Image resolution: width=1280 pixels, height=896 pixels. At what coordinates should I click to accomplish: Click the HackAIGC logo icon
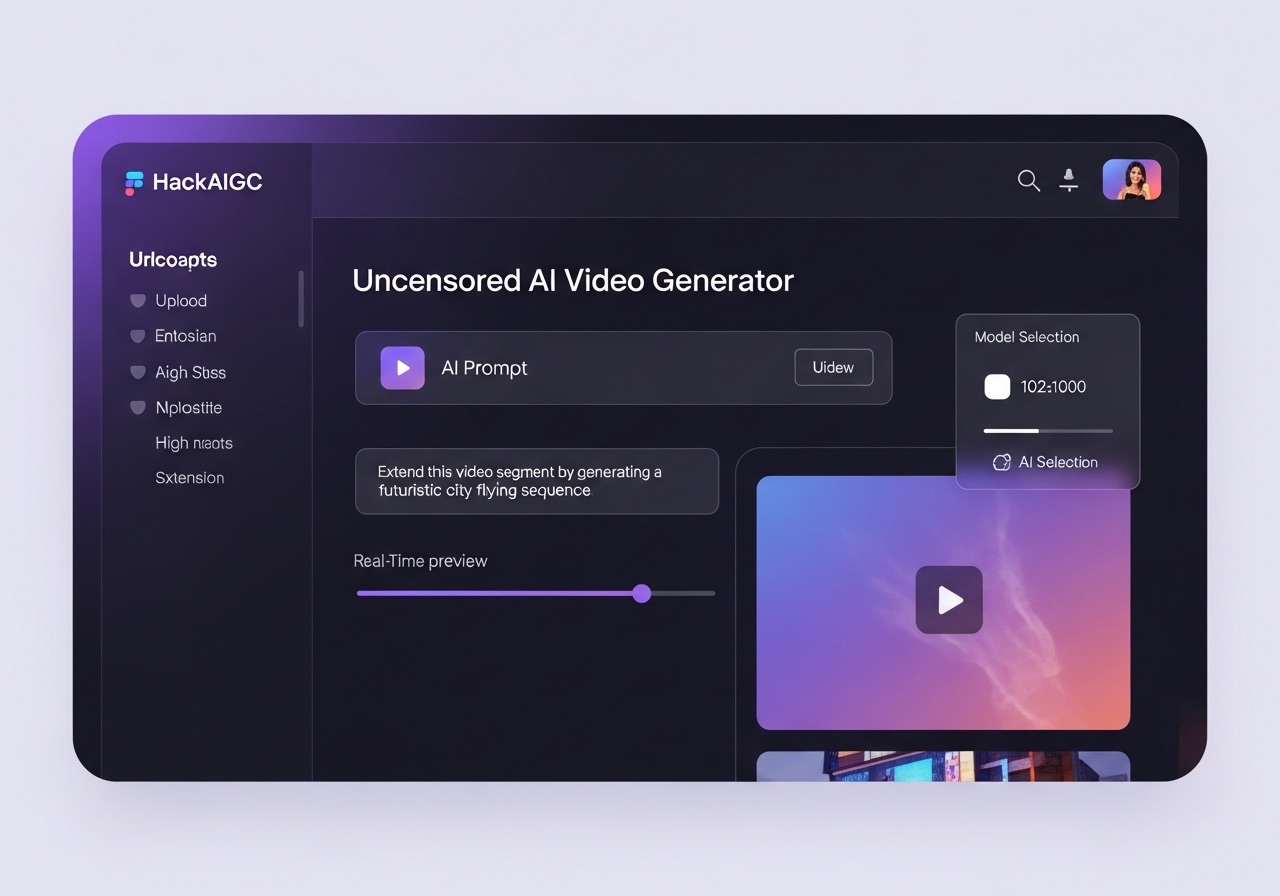point(133,182)
